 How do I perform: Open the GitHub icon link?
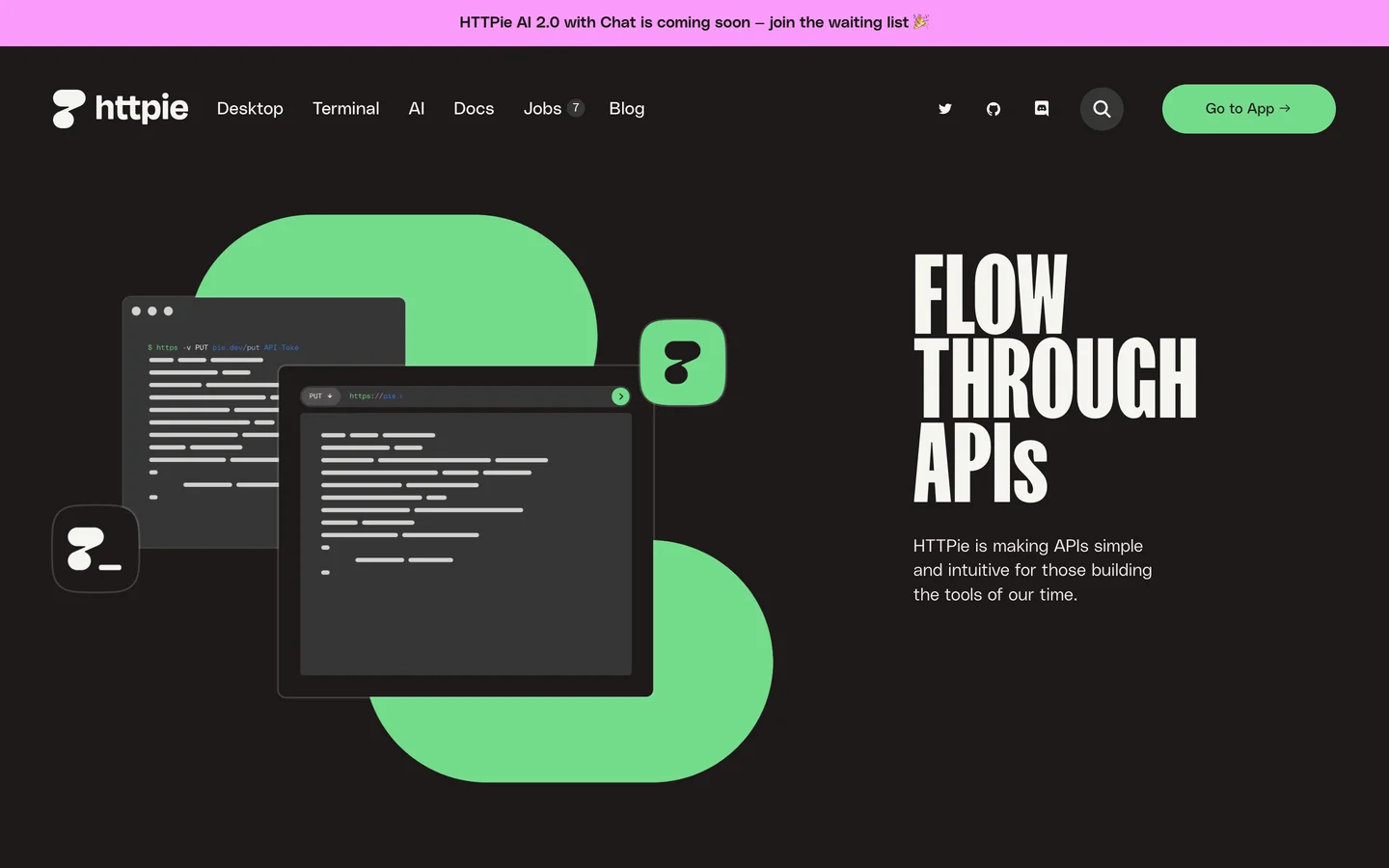tap(994, 109)
